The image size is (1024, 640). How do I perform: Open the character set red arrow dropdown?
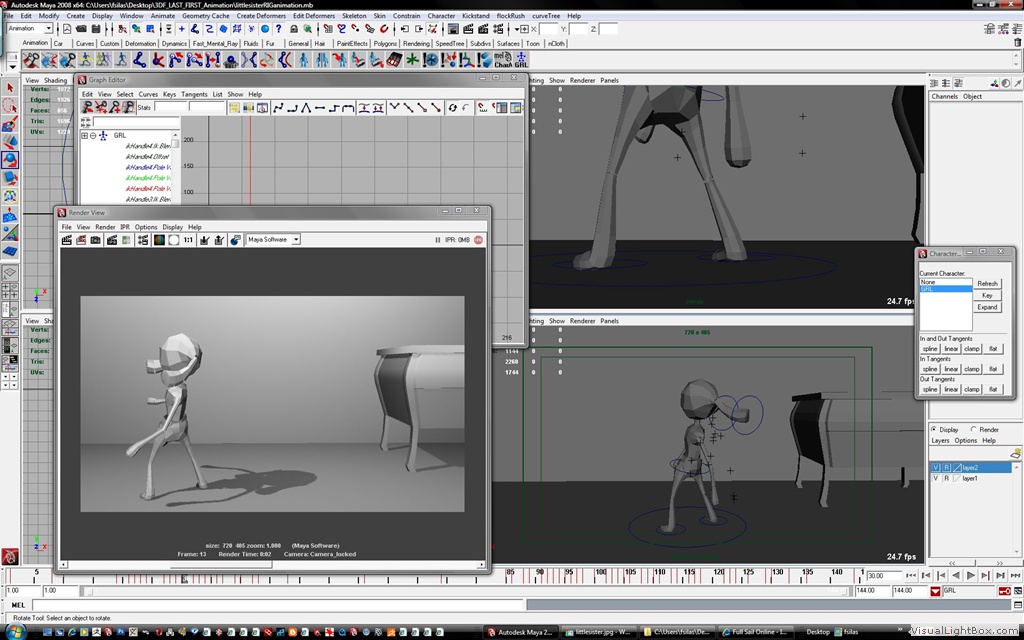point(935,592)
